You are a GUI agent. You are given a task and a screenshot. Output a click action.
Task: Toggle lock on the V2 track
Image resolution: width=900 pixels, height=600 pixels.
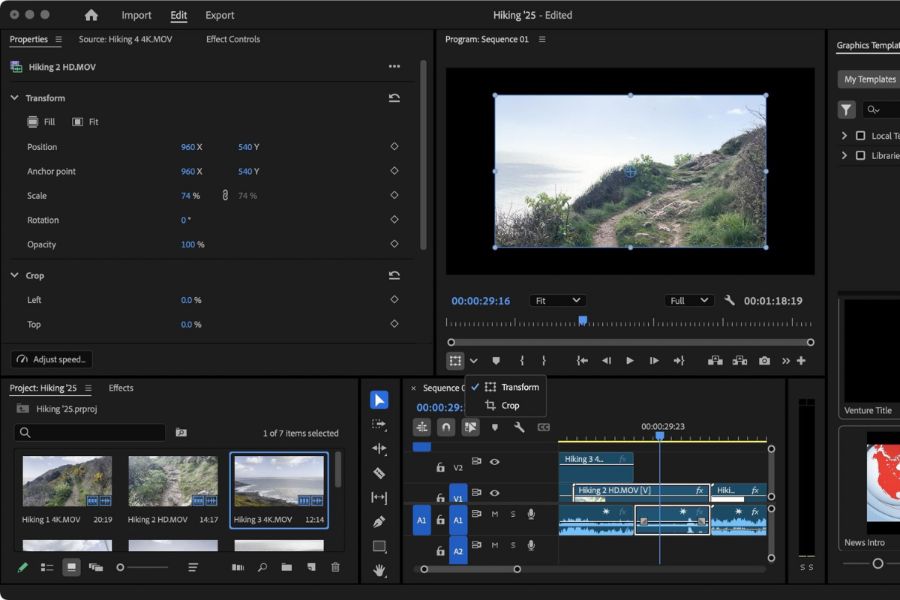pyautogui.click(x=440, y=467)
